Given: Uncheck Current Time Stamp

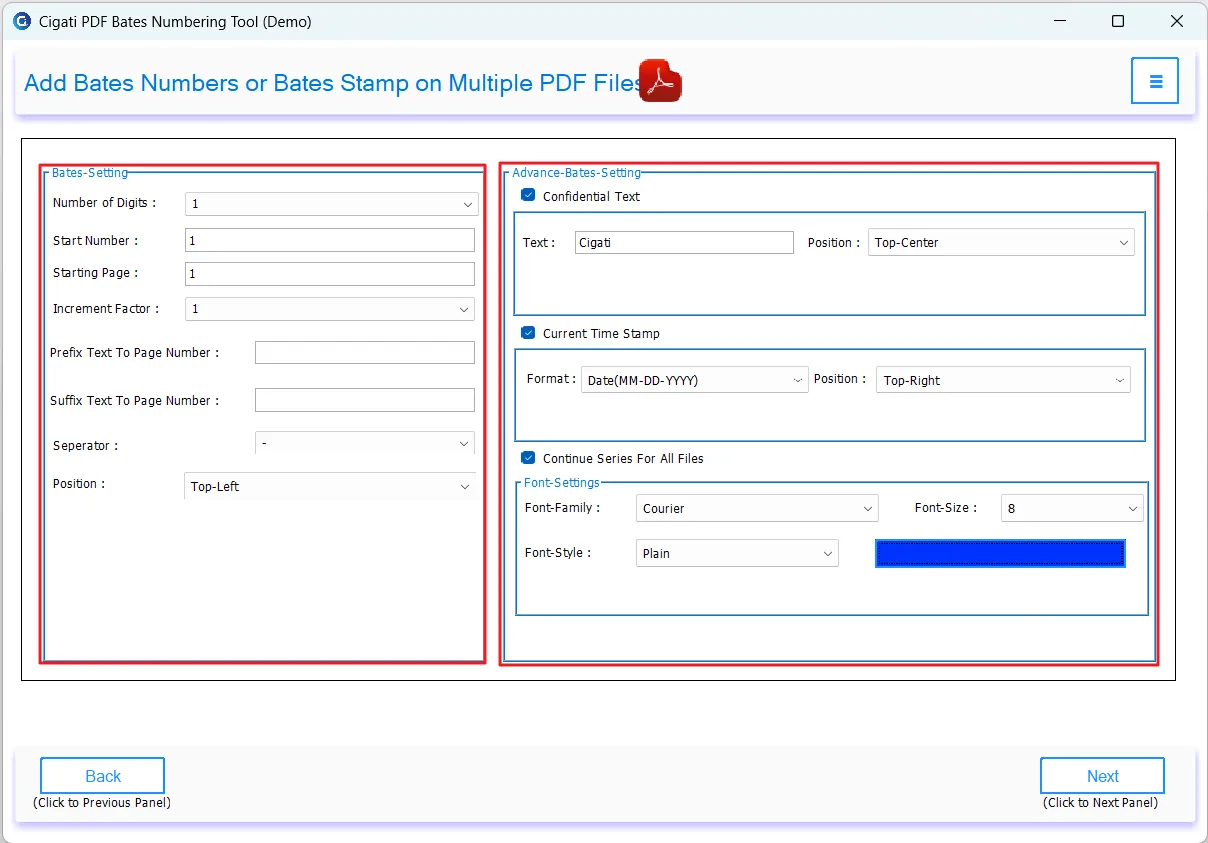Looking at the screenshot, I should tap(527, 333).
